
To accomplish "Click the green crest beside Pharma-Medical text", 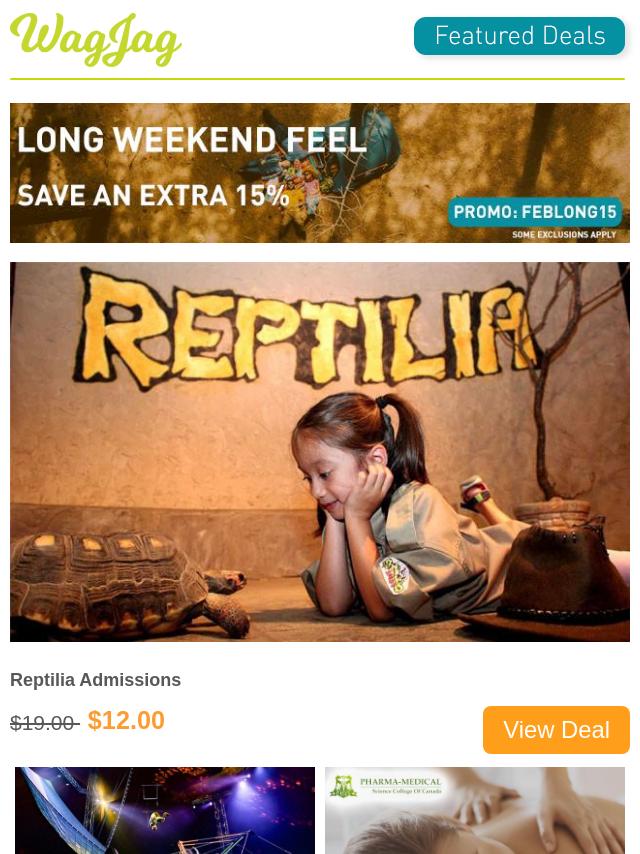I will (x=344, y=786).
